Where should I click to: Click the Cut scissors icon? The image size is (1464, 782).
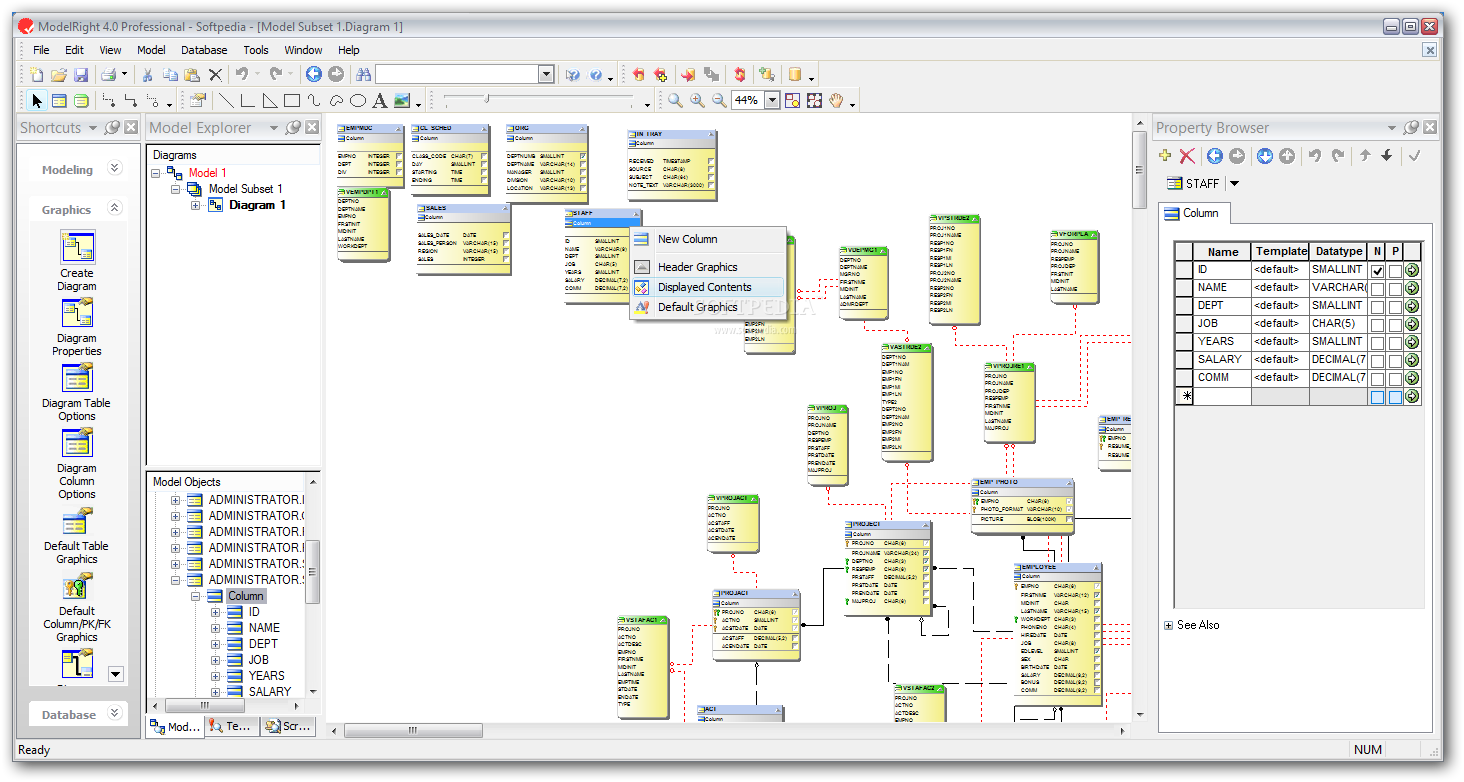pyautogui.click(x=147, y=75)
